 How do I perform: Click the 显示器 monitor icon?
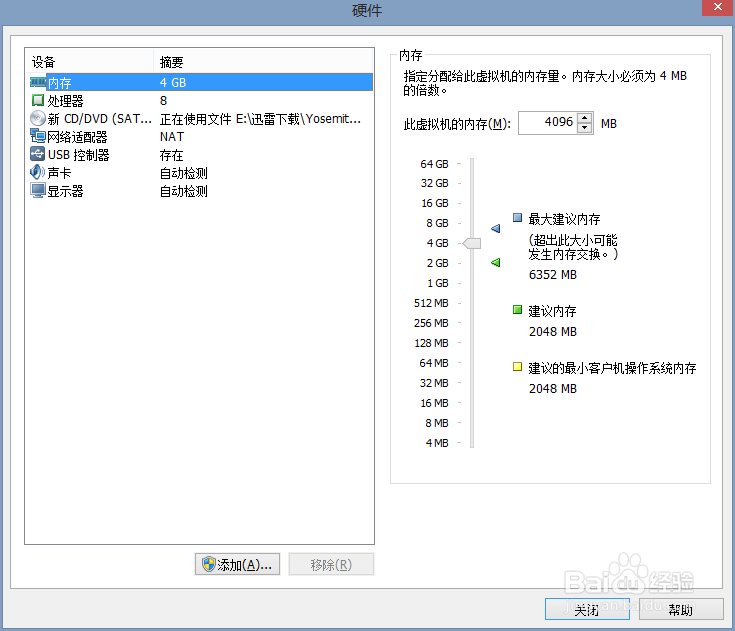tap(38, 190)
